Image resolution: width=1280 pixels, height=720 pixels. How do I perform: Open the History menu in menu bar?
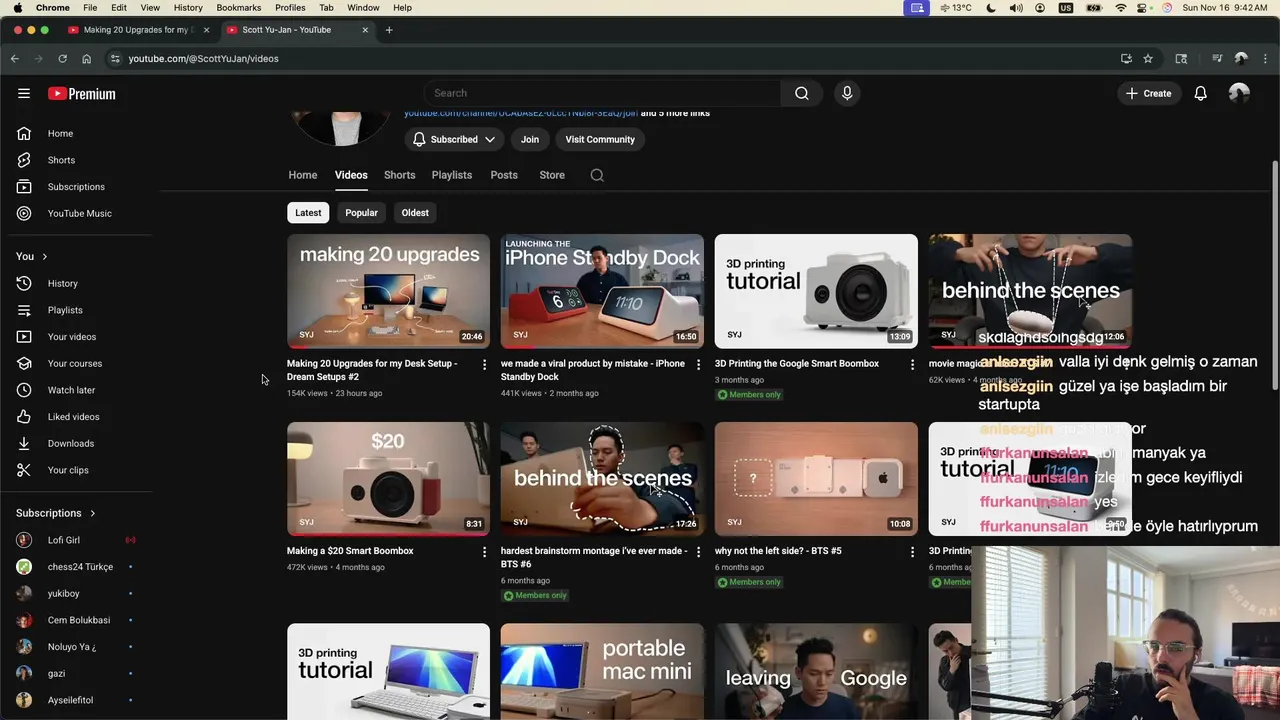(x=188, y=8)
